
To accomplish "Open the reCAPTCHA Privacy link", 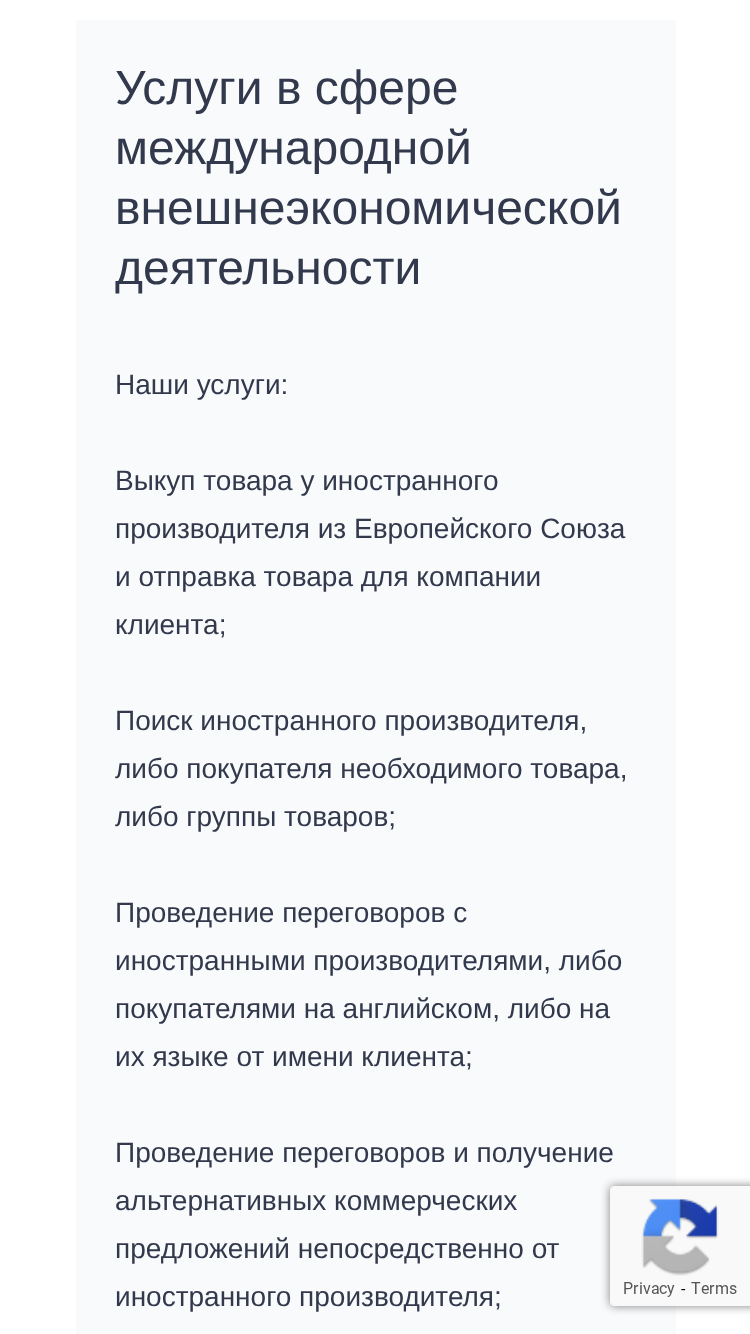I will coord(648,1288).
